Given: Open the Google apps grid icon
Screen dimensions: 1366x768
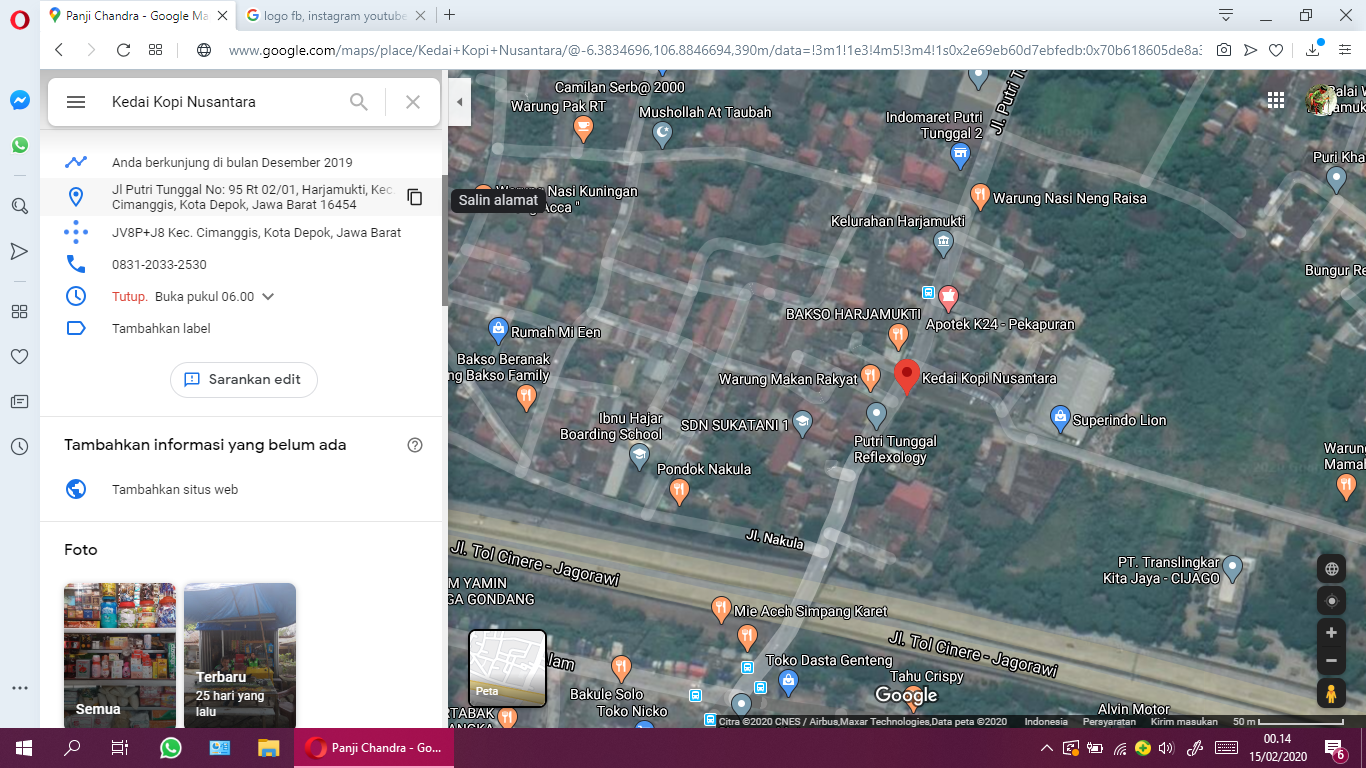Looking at the screenshot, I should (1276, 100).
